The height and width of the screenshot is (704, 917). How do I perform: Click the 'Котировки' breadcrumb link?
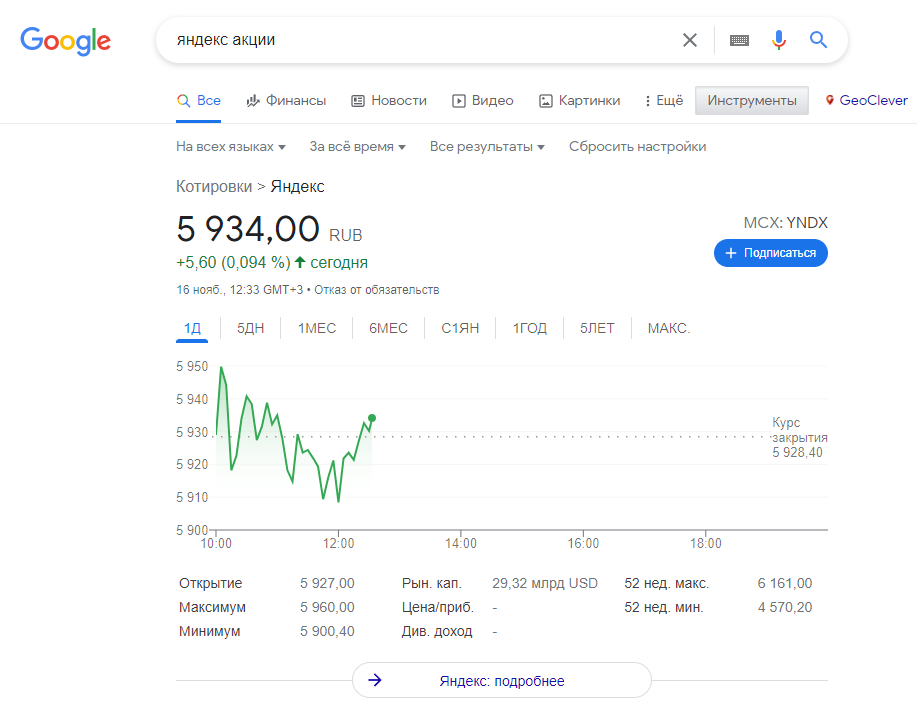tap(214, 187)
